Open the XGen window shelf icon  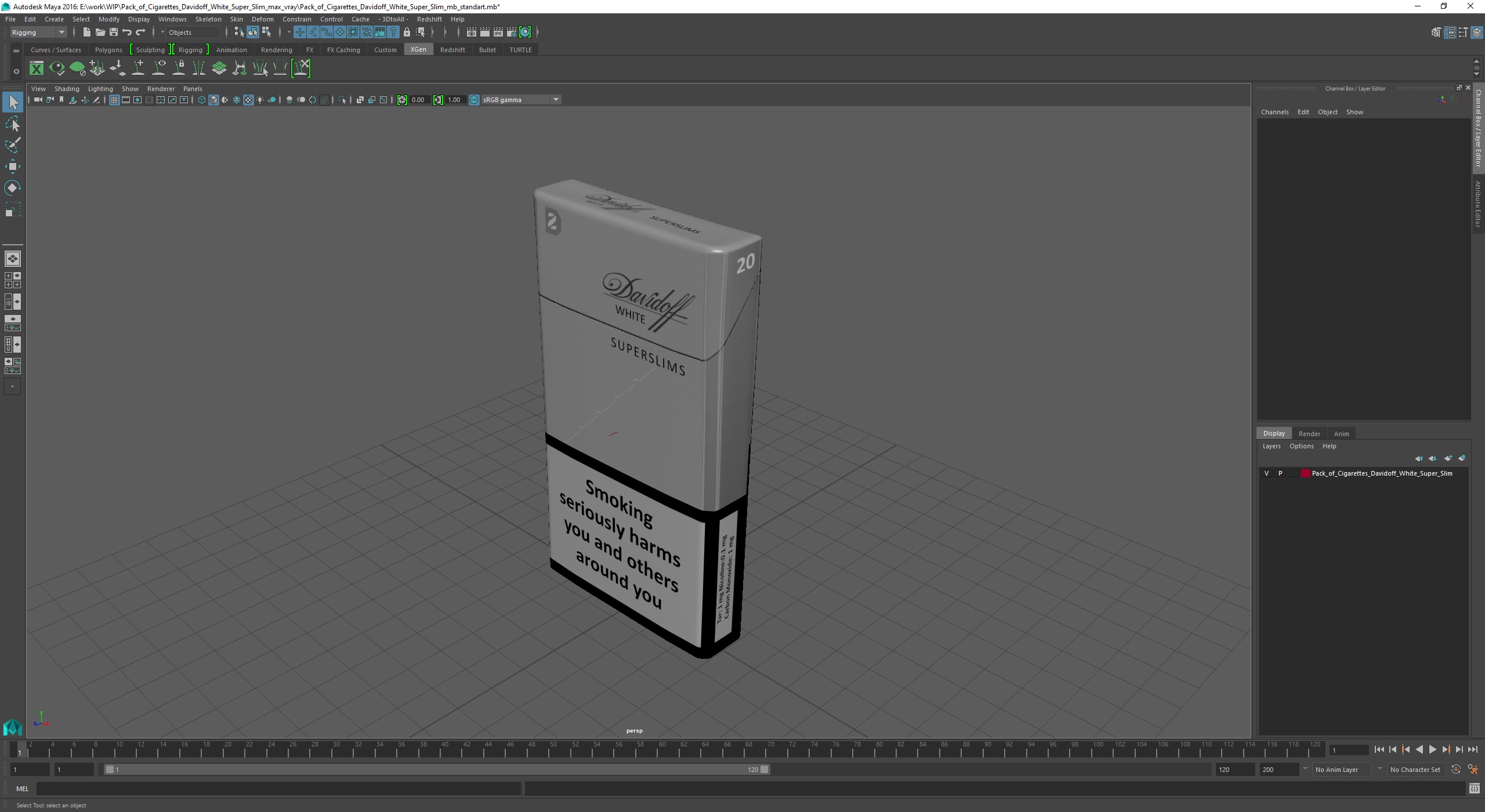click(37, 68)
